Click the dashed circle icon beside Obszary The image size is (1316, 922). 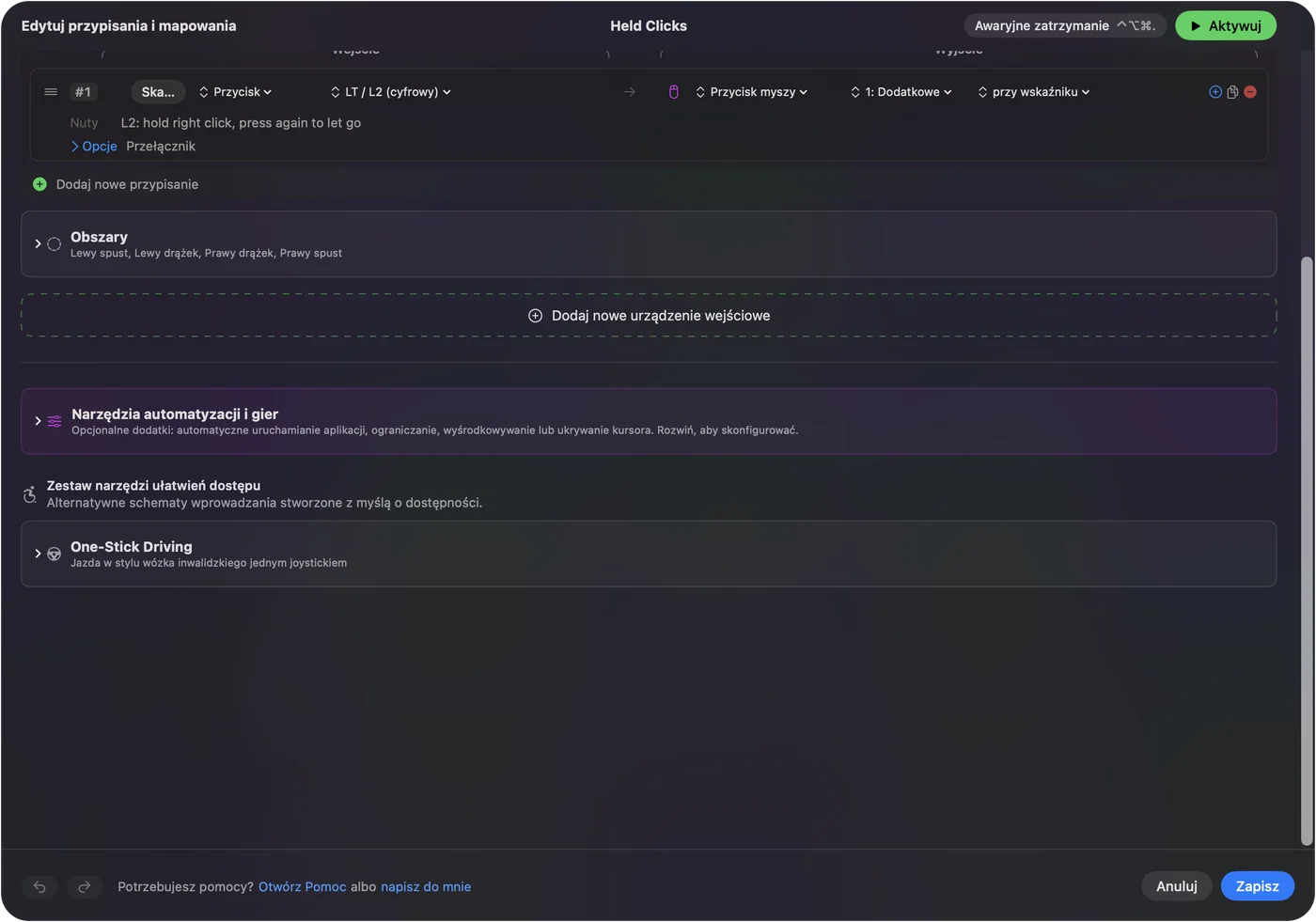pos(55,244)
